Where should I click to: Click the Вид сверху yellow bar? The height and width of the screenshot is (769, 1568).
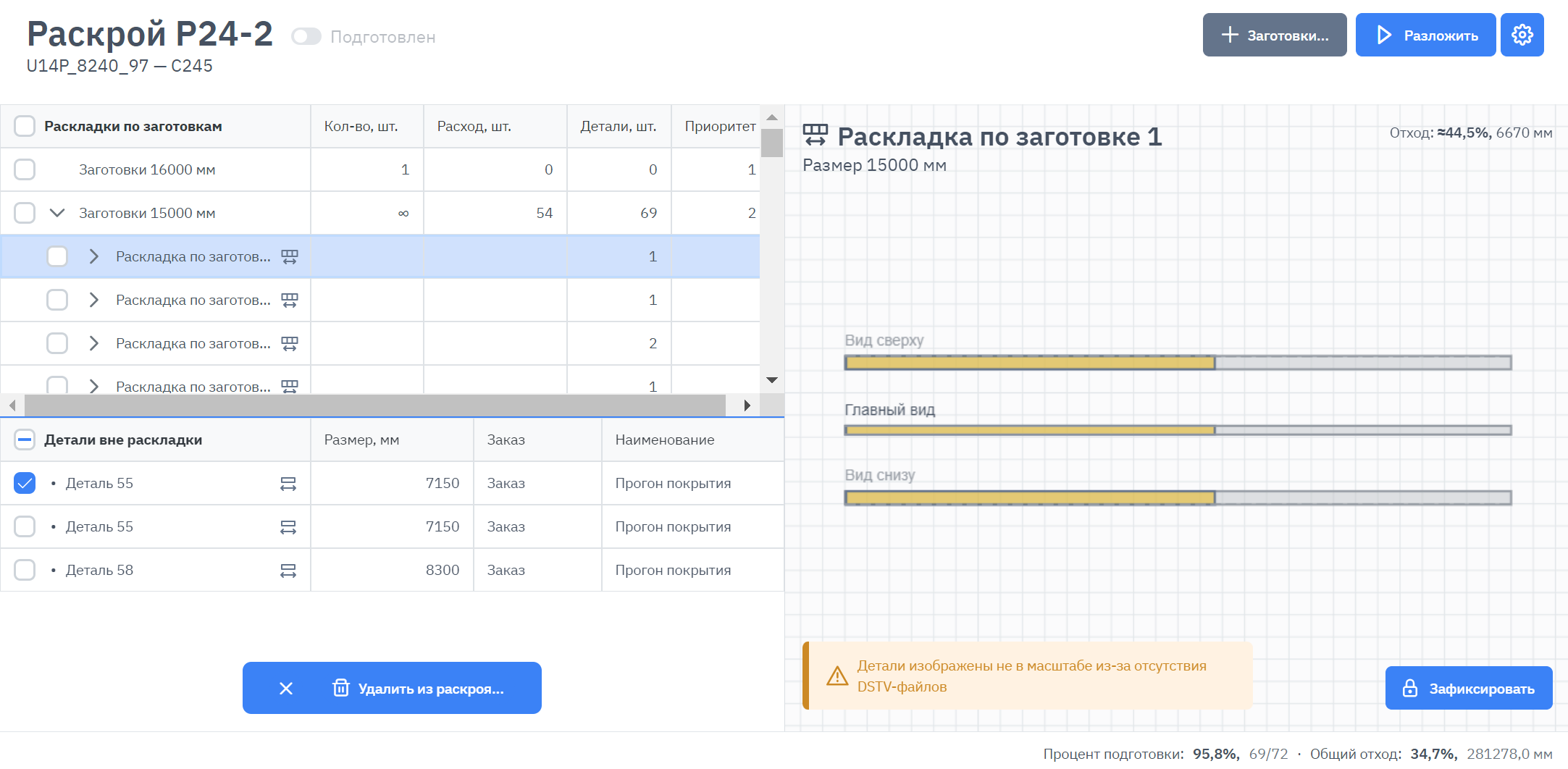[1030, 363]
